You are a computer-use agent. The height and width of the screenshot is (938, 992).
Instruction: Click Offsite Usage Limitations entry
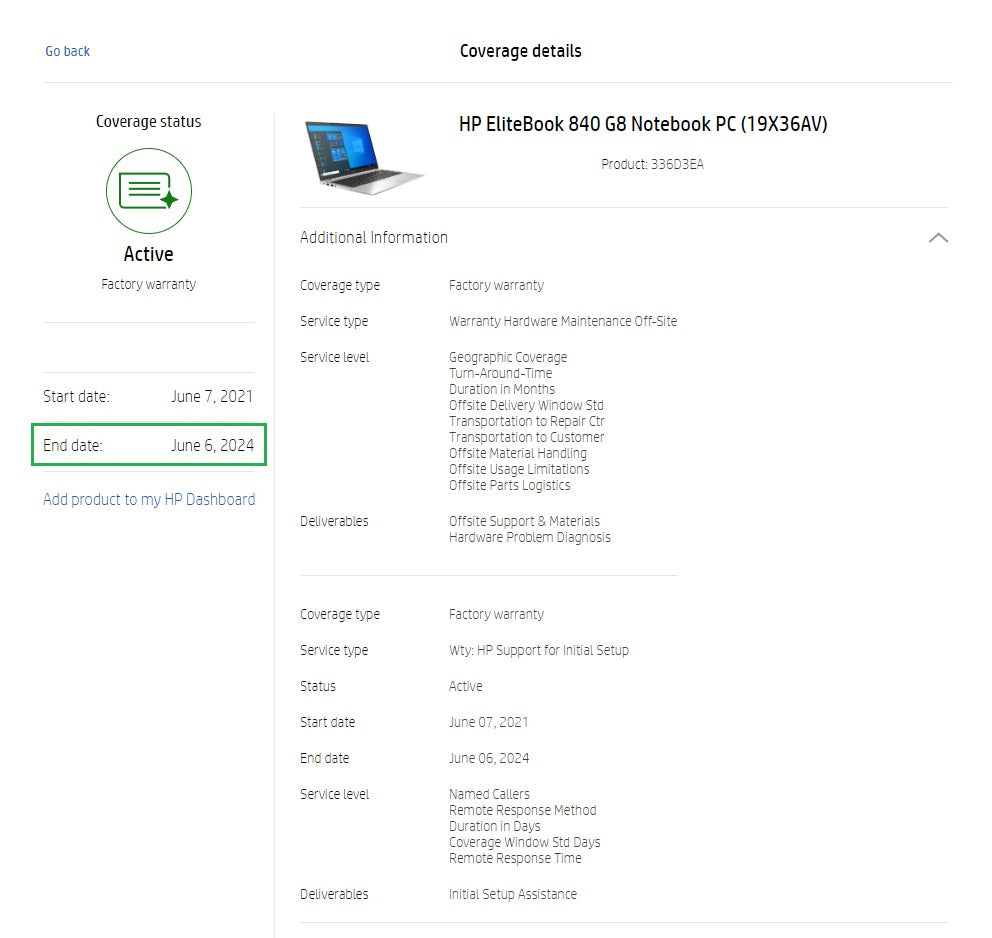point(519,469)
